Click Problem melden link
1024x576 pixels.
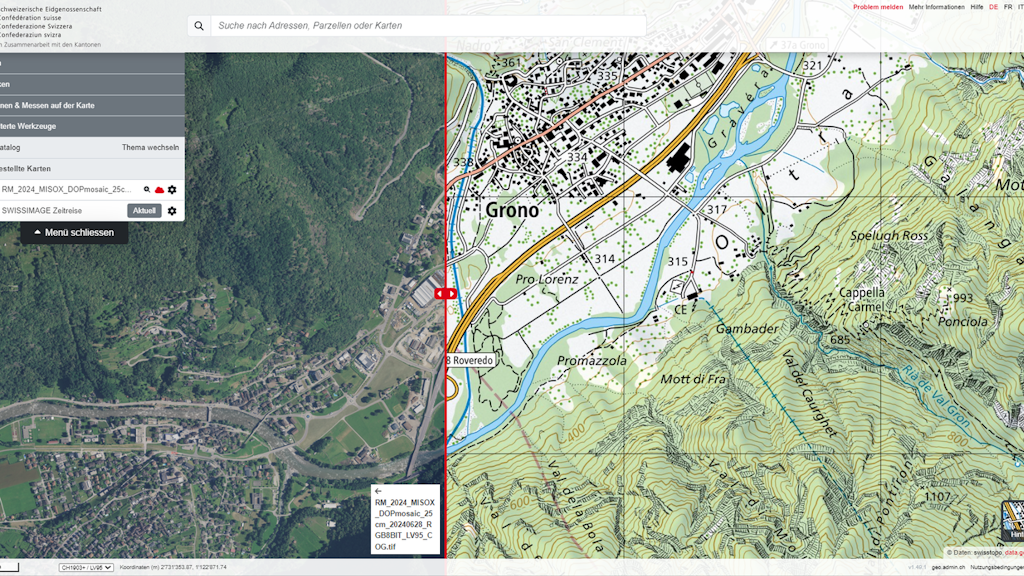(878, 7)
